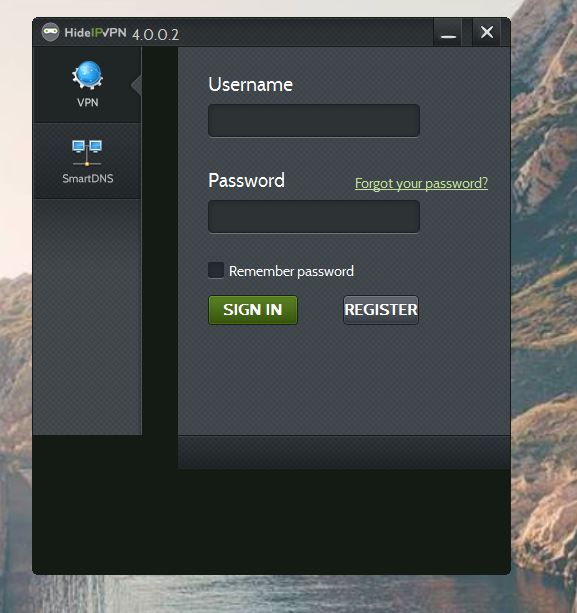Screen dimensions: 577x613
Task: Focus the Username input field
Action: point(314,120)
